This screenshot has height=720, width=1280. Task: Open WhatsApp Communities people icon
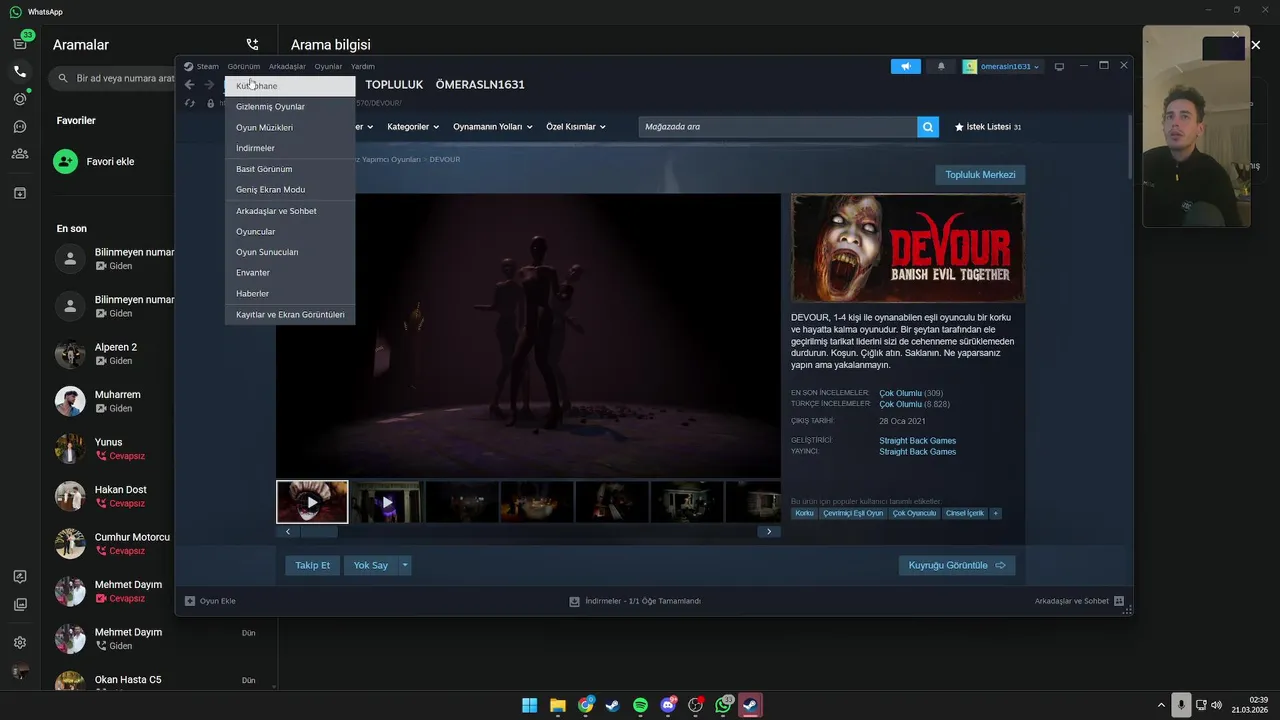point(20,153)
